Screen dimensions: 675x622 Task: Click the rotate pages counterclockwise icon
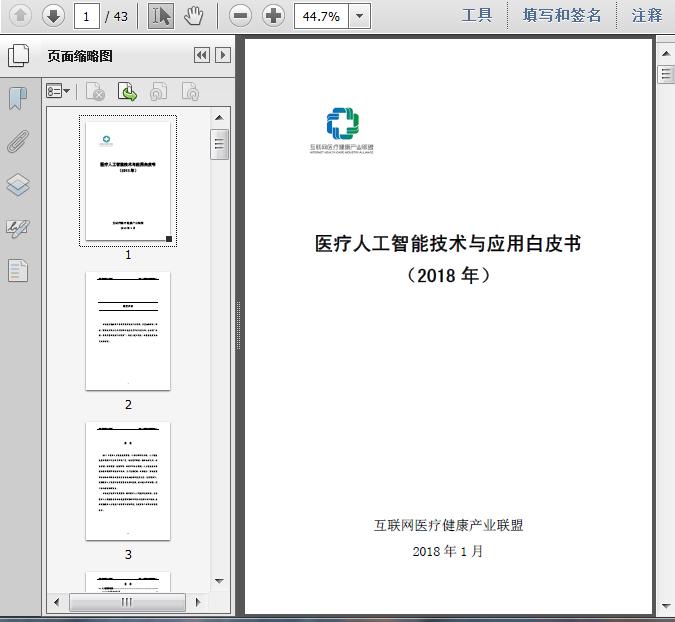pyautogui.click(x=159, y=91)
